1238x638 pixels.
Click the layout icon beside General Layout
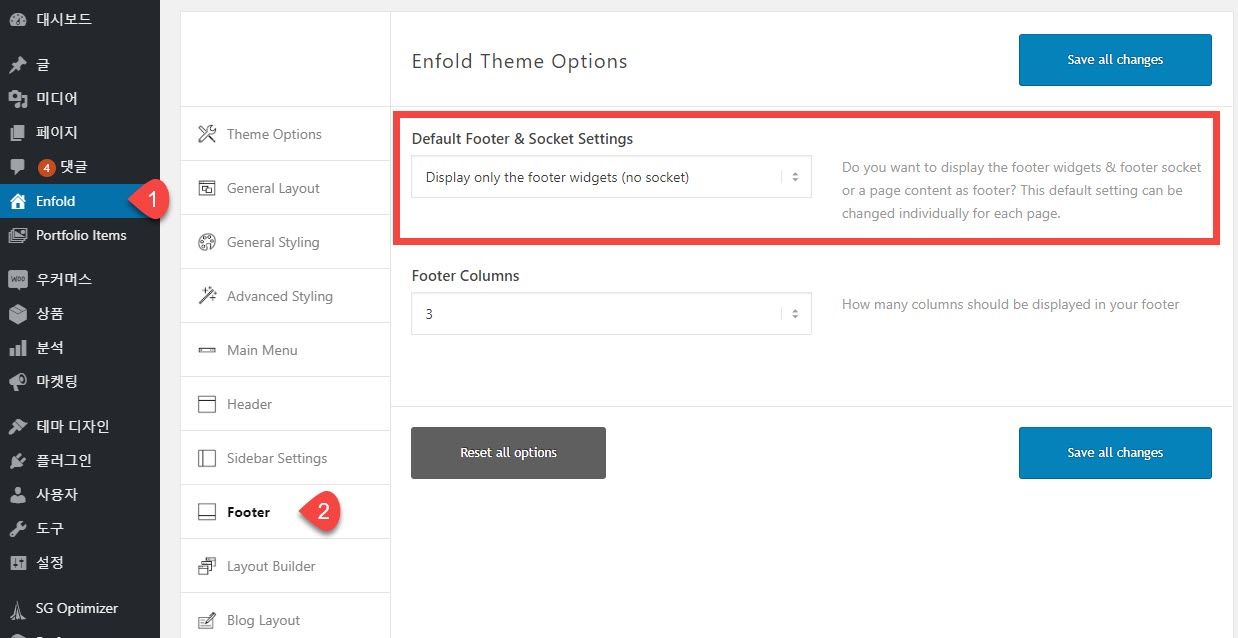click(x=207, y=188)
